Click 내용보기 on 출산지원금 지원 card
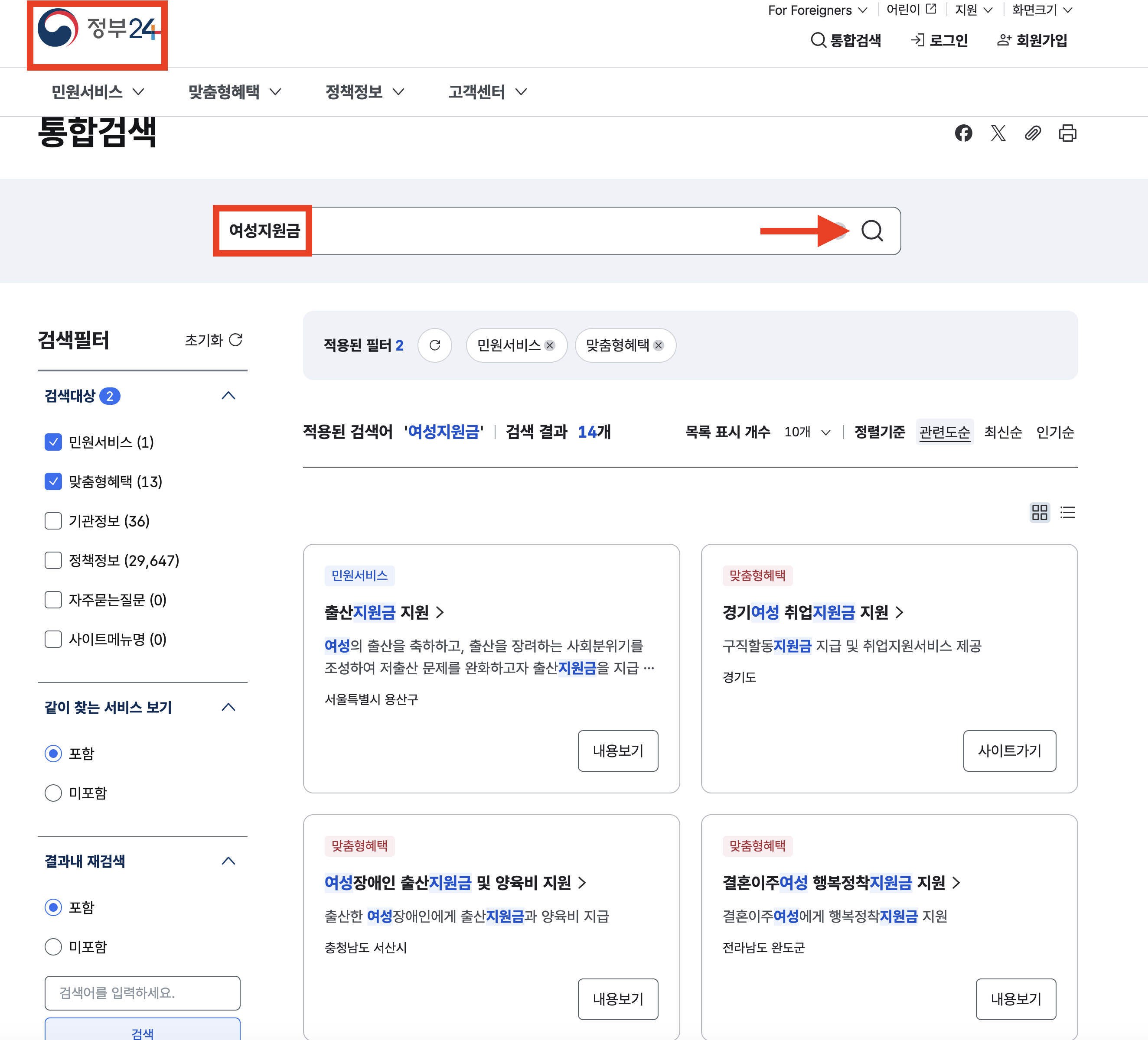The width and height of the screenshot is (1148, 1040). tap(618, 751)
